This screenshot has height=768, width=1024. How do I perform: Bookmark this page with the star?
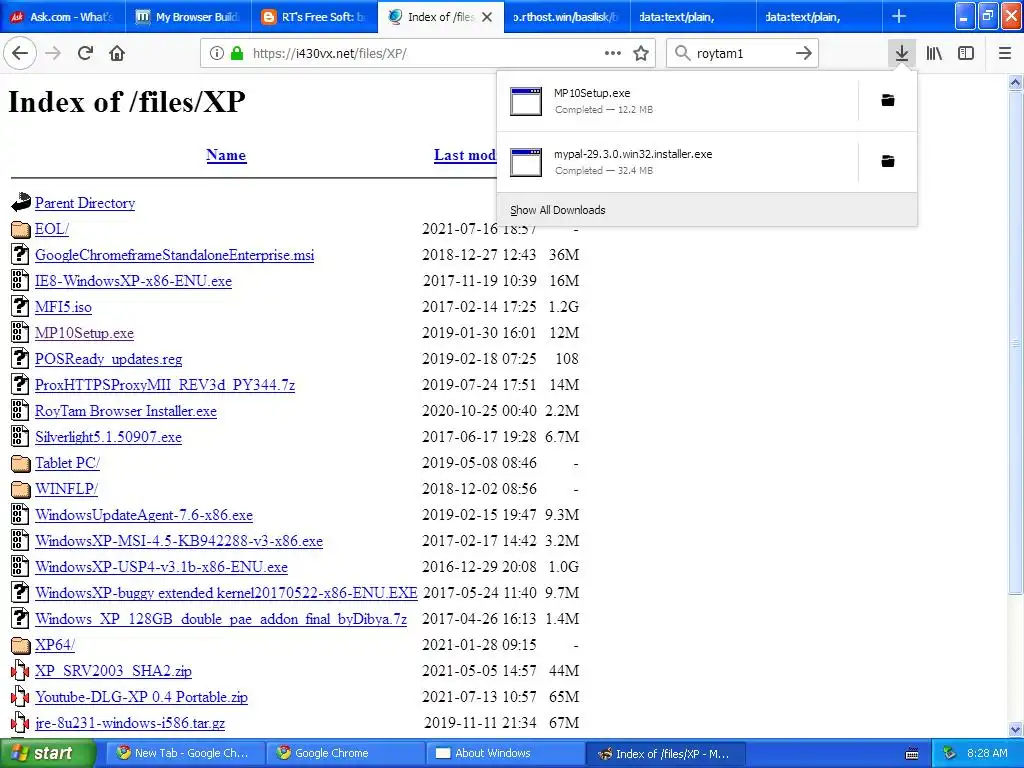click(x=641, y=53)
